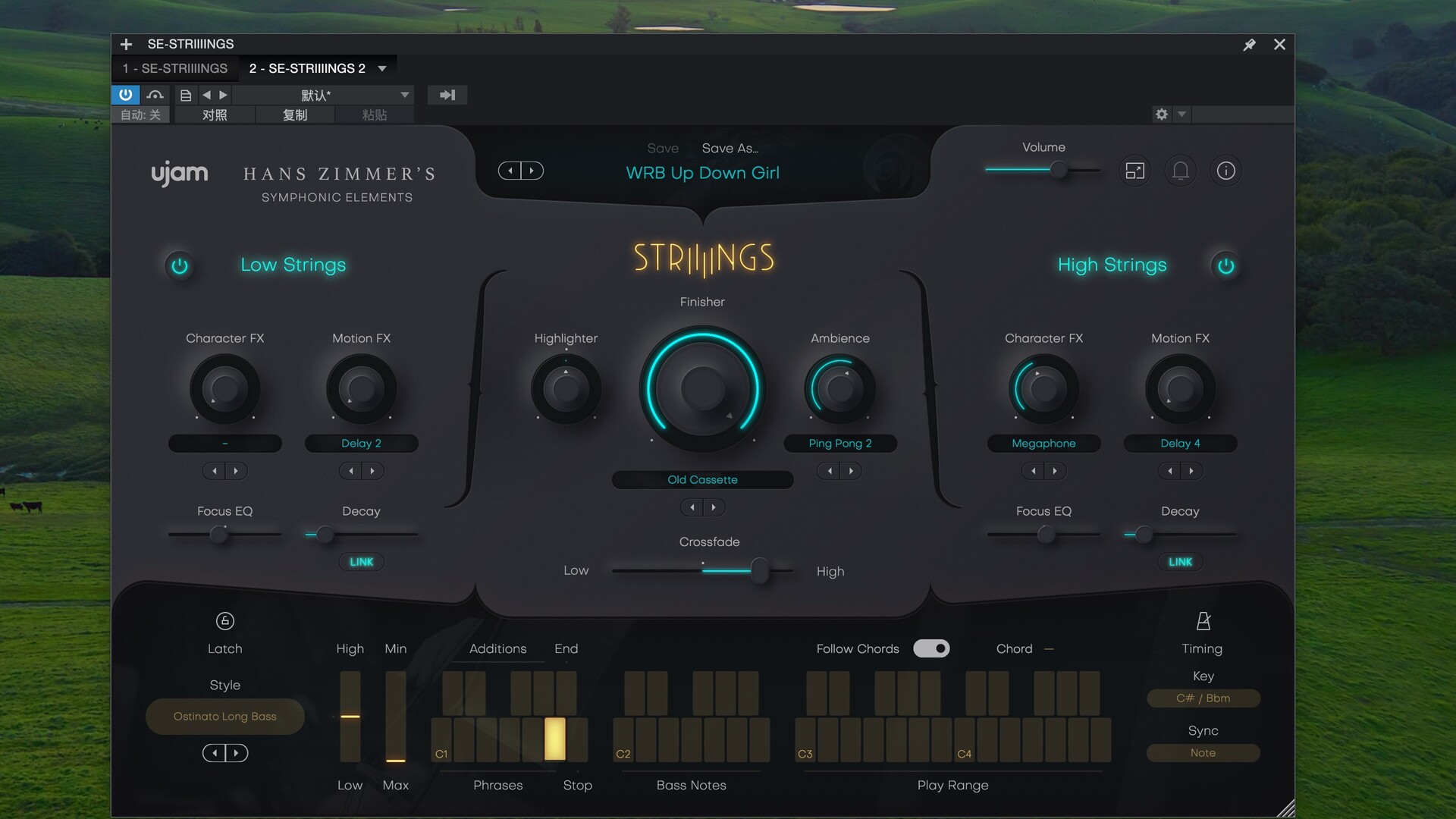
Task: Click the large Finisher knob
Action: [x=703, y=389]
